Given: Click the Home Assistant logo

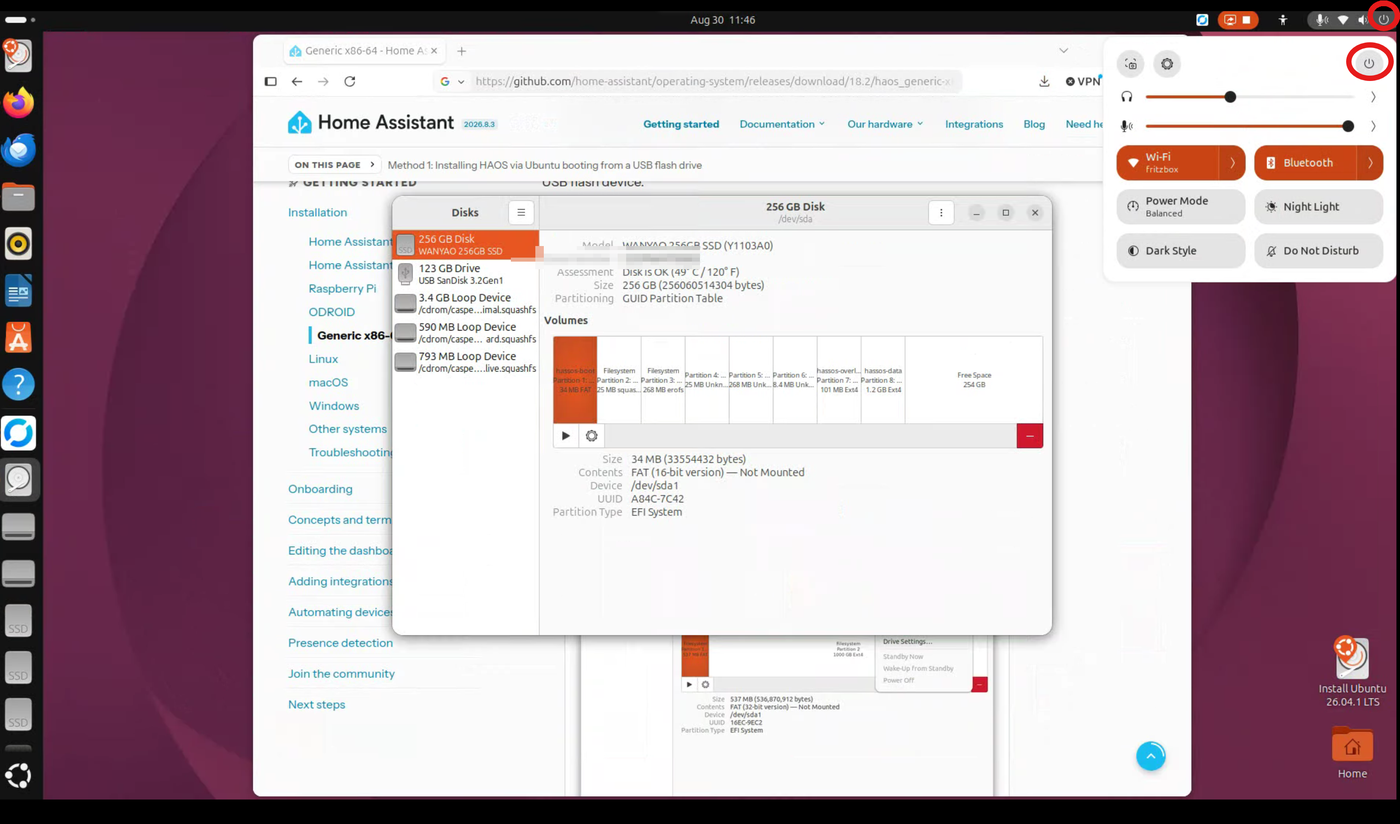Looking at the screenshot, I should (371, 123).
